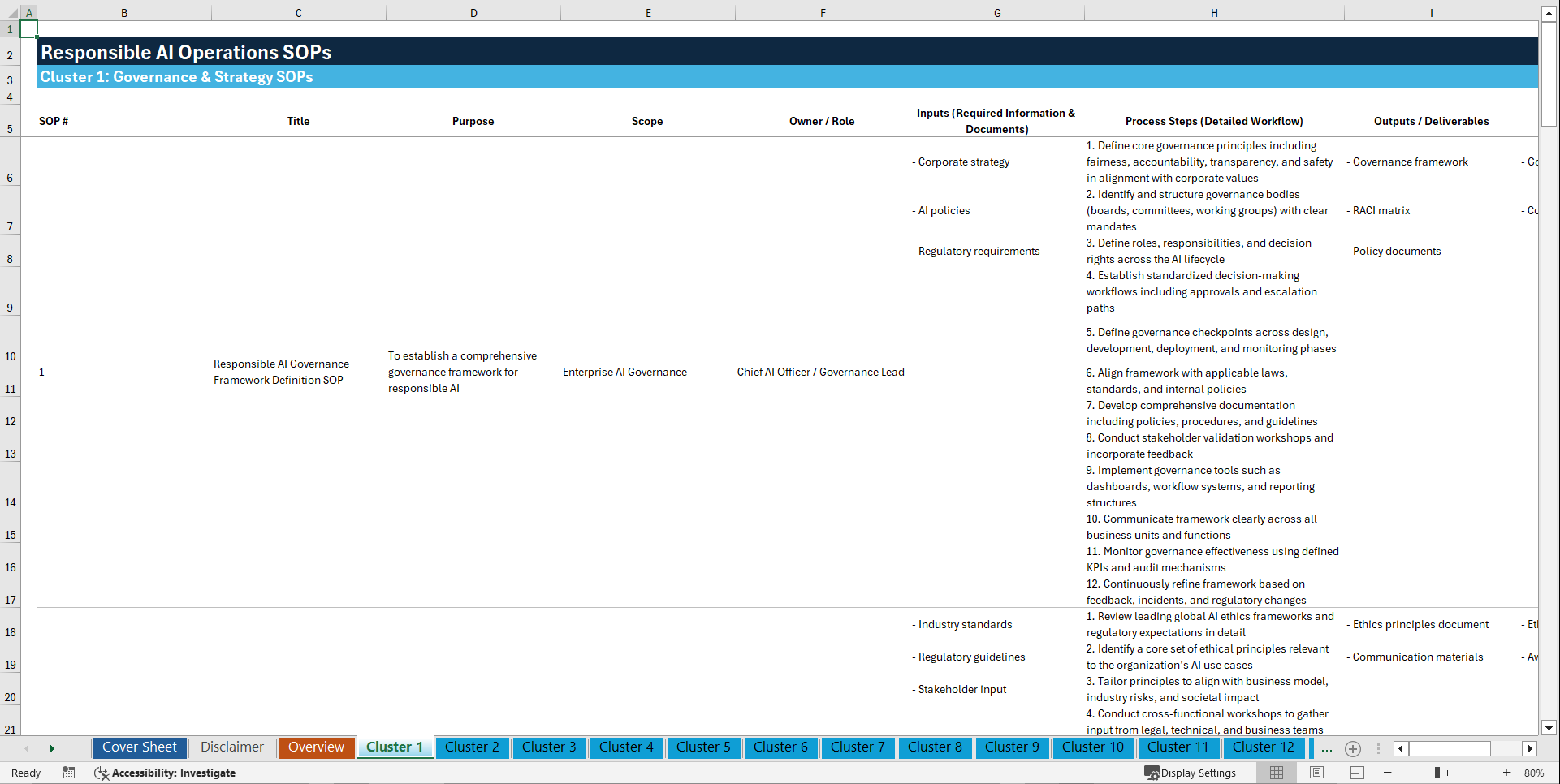Zoom out using the minus control
1560x784 pixels.
click(x=1388, y=773)
